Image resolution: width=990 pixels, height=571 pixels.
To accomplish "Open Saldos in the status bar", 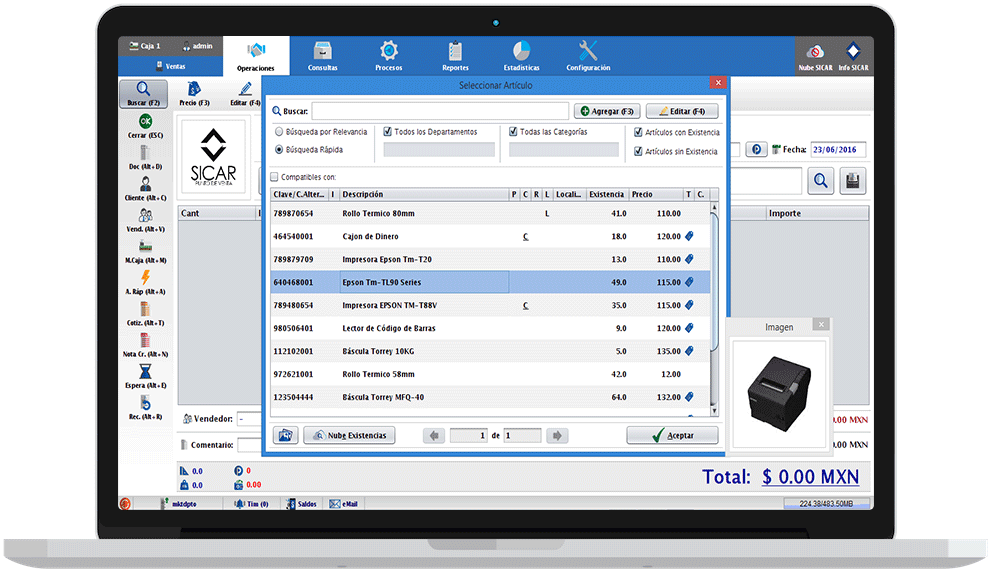I will pos(301,504).
